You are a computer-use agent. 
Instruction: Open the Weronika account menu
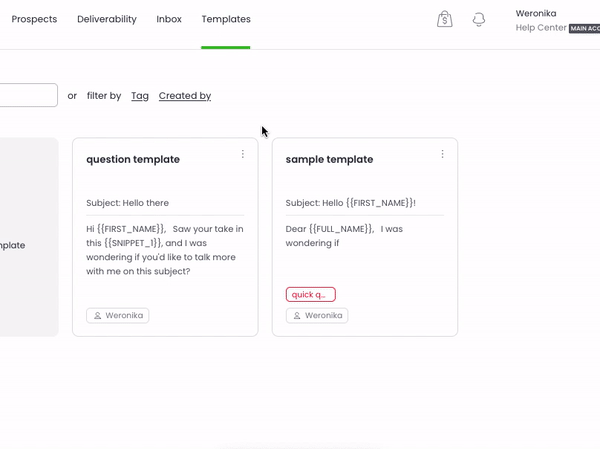539,13
